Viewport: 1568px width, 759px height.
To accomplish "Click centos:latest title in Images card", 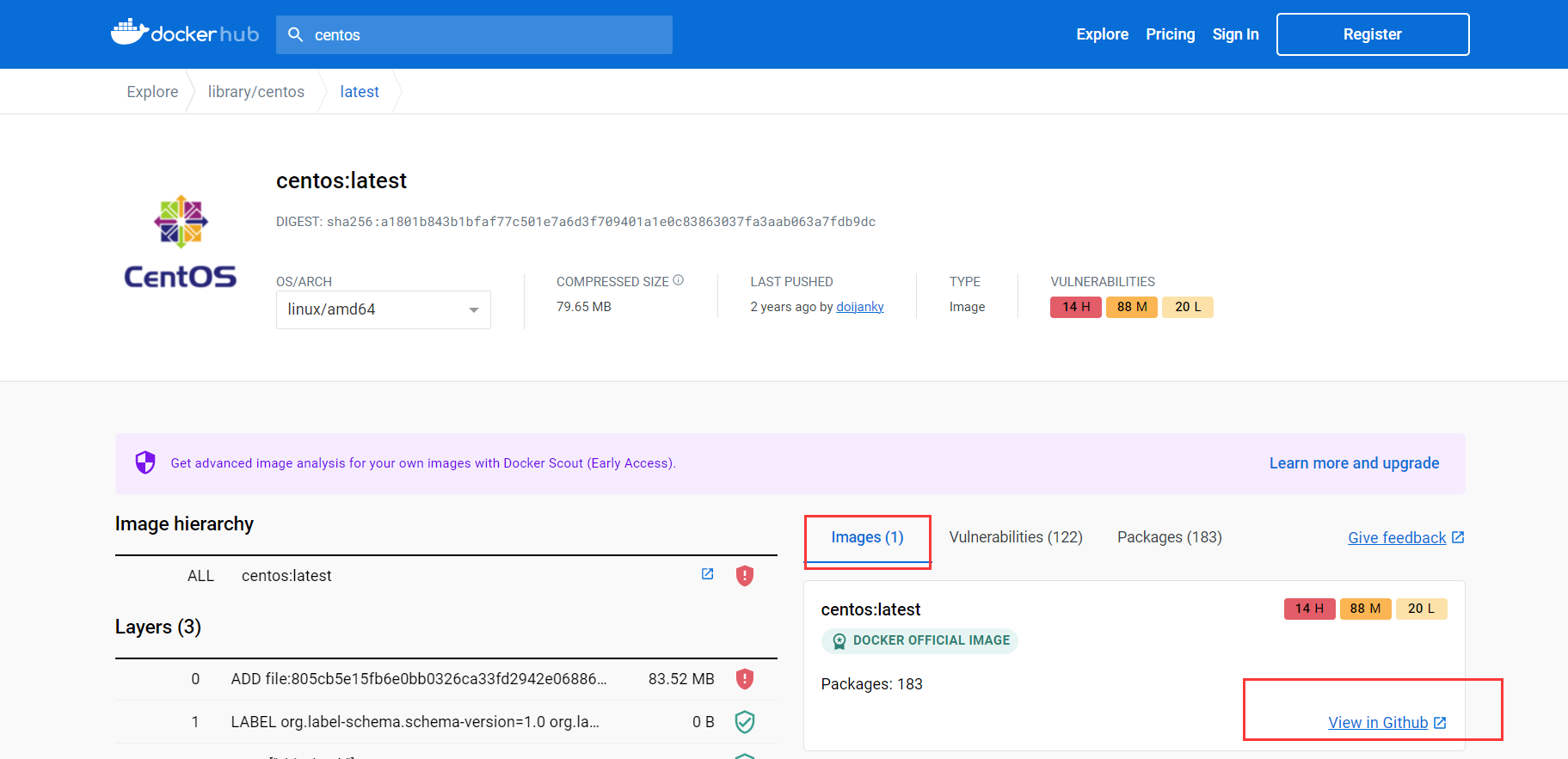I will tap(870, 609).
